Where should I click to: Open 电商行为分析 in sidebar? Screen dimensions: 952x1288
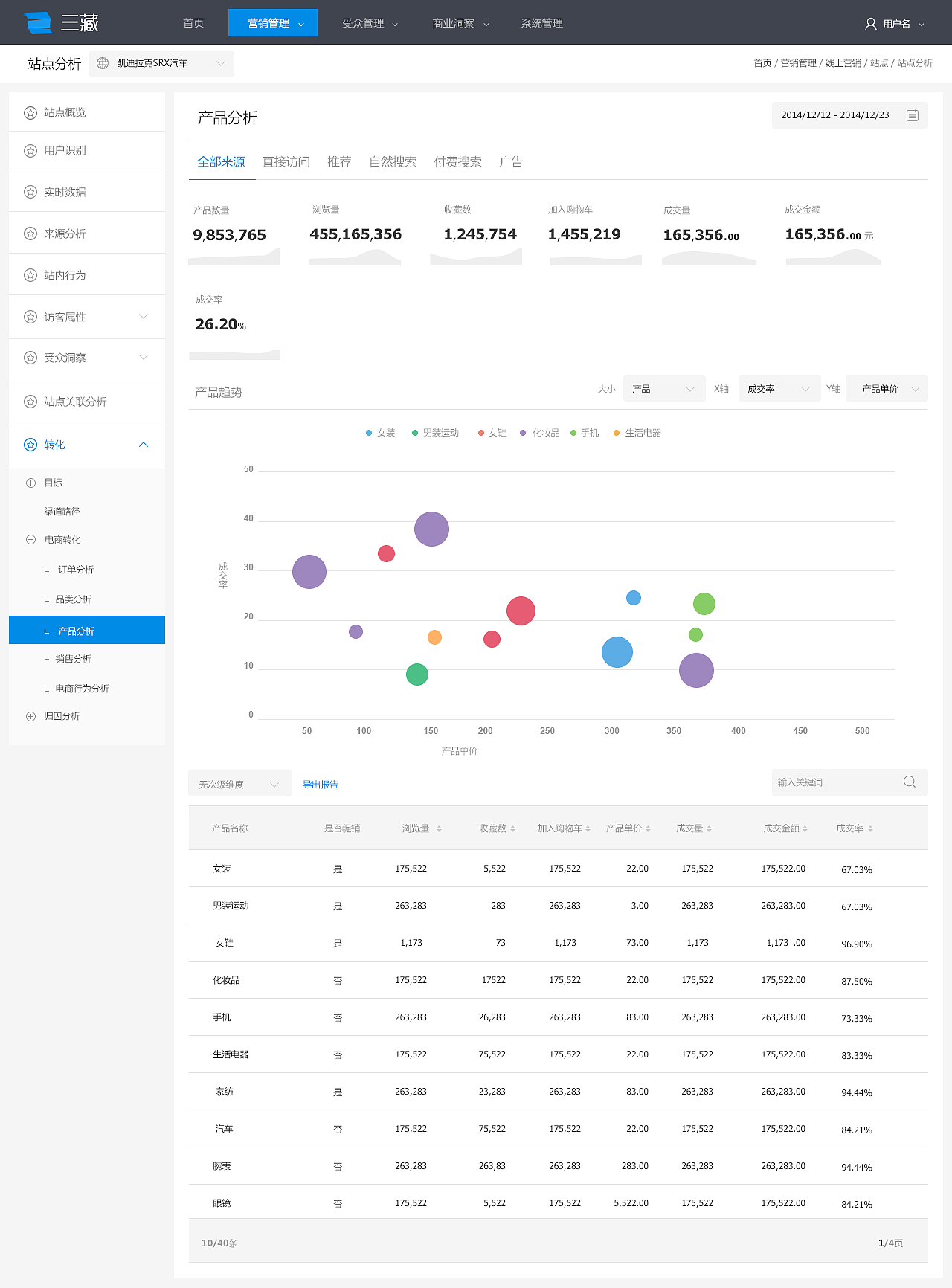(x=82, y=689)
